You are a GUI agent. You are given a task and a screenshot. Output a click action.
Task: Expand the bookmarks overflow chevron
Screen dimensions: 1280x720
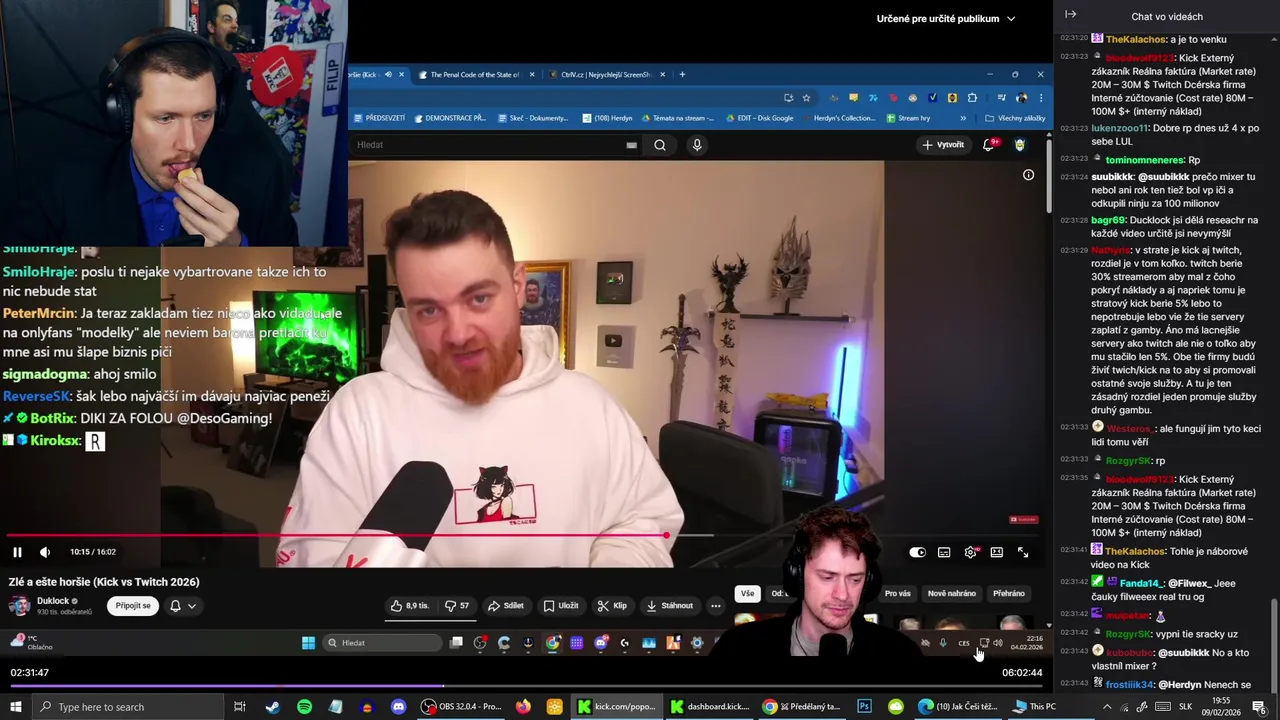click(x=963, y=118)
